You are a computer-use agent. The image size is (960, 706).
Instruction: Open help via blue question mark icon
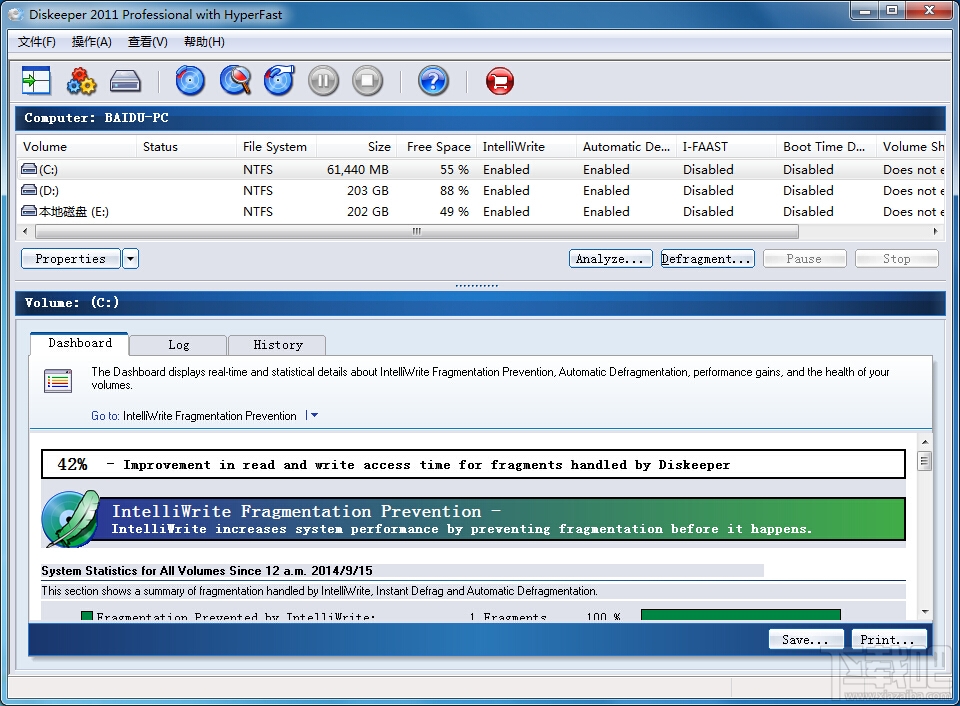click(x=433, y=81)
